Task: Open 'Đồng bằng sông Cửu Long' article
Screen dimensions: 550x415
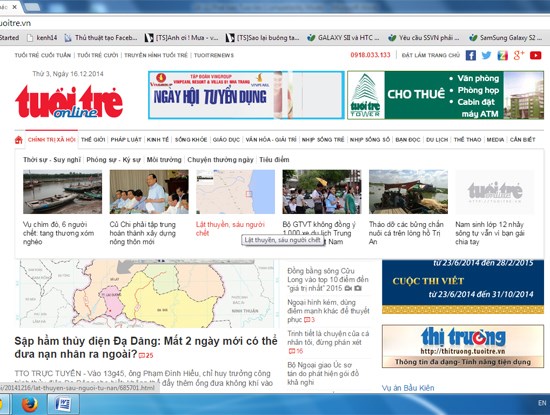Action: pos(328,280)
